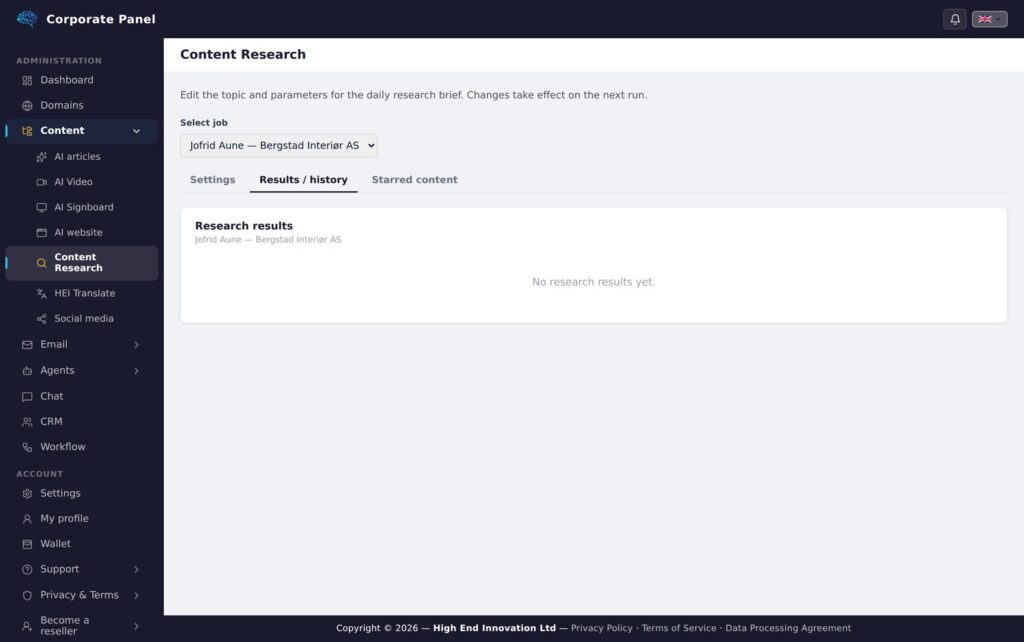Open the Privacy Policy footer link

(601, 628)
